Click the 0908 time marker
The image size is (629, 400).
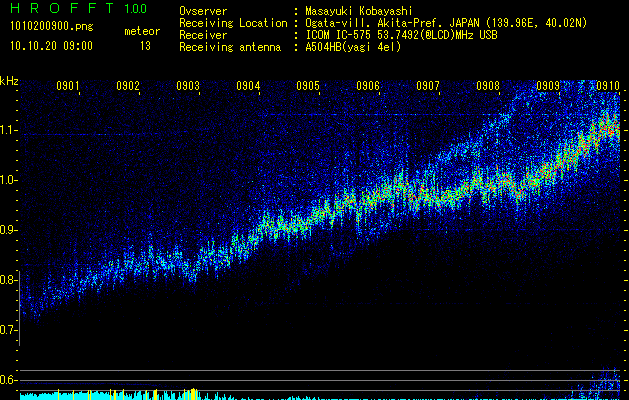pos(488,85)
